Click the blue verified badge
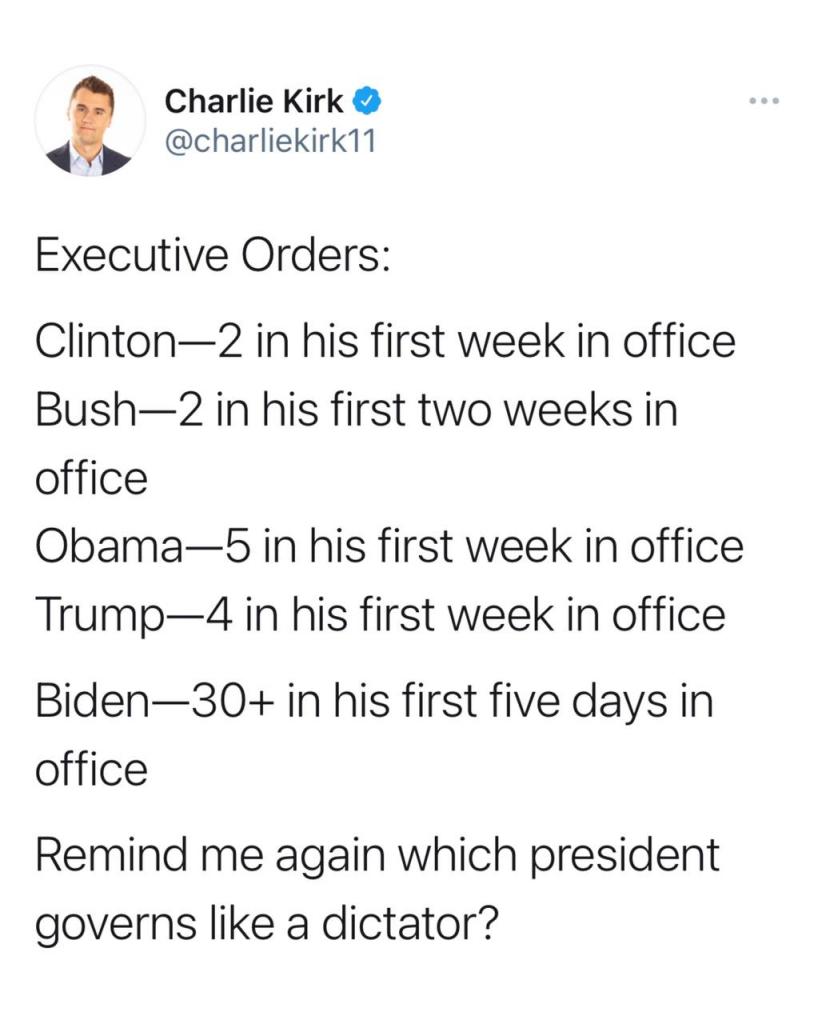 368,101
